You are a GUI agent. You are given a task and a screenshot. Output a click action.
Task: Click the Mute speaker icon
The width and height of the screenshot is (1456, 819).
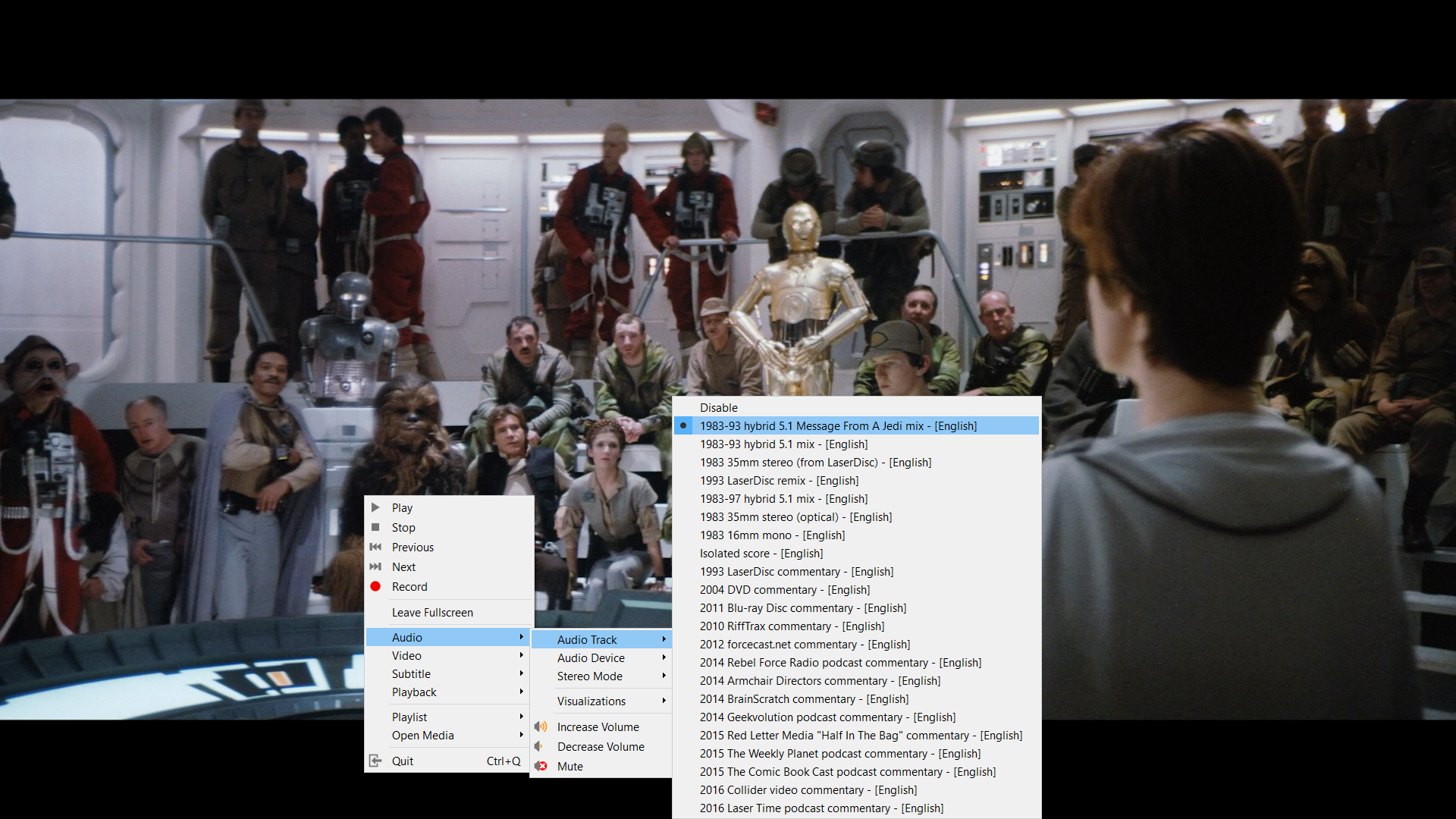541,766
